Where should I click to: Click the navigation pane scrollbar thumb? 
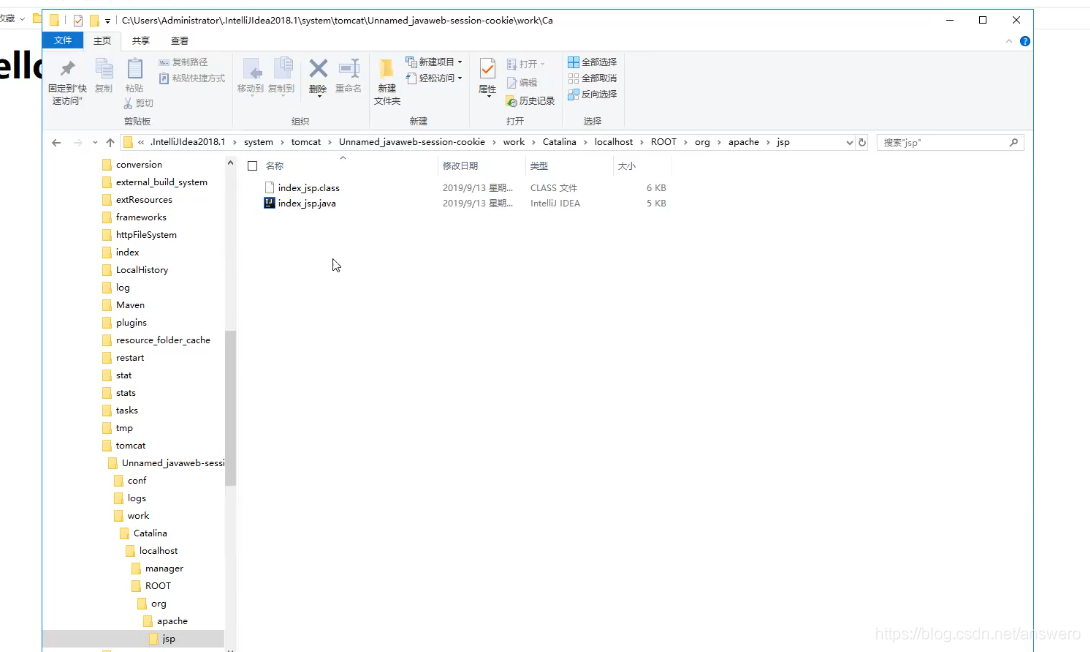230,408
